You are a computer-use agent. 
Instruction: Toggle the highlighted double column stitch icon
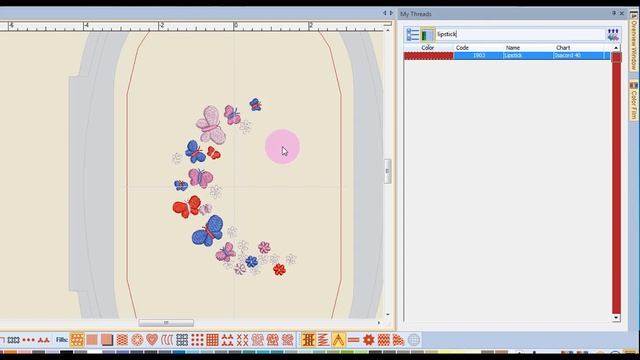308,340
